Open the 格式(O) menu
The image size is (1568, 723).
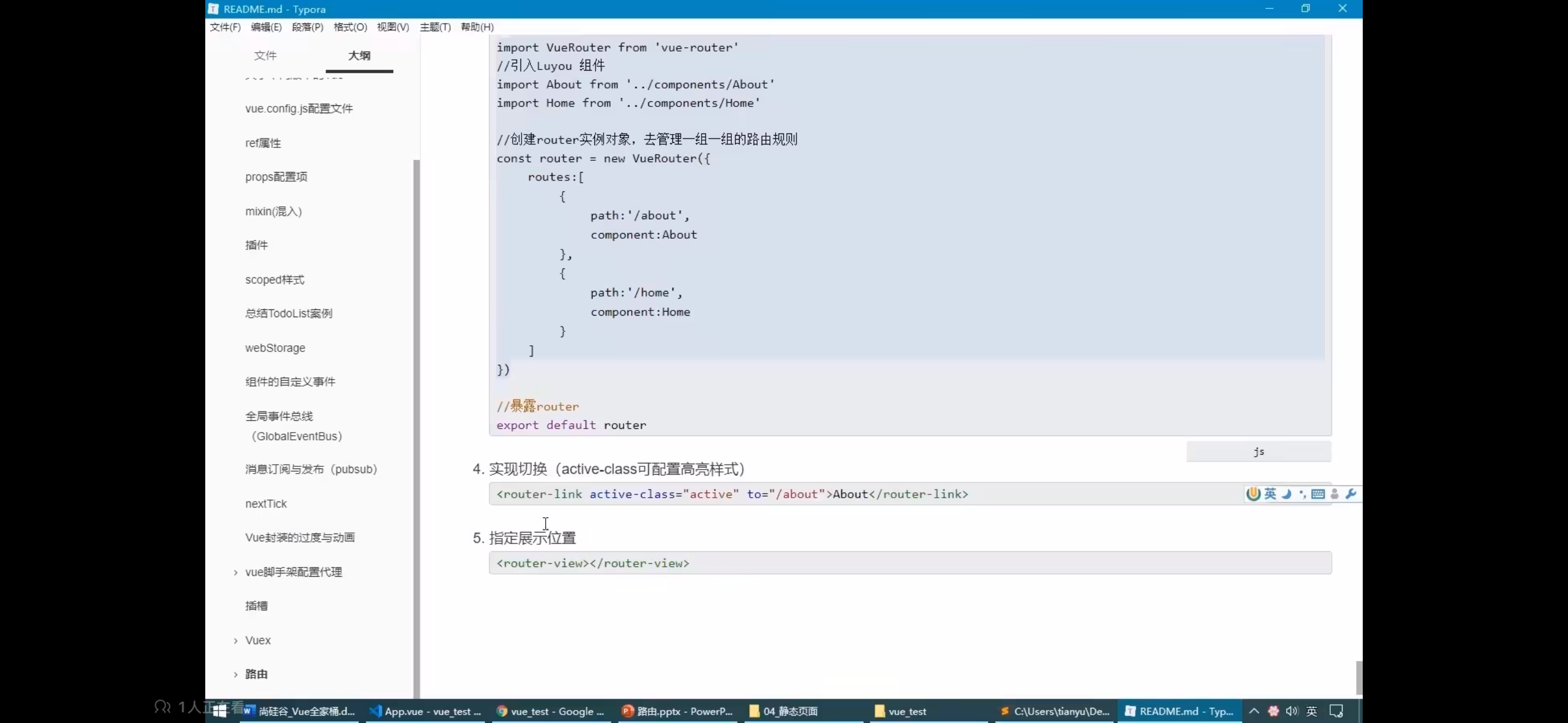point(350,27)
